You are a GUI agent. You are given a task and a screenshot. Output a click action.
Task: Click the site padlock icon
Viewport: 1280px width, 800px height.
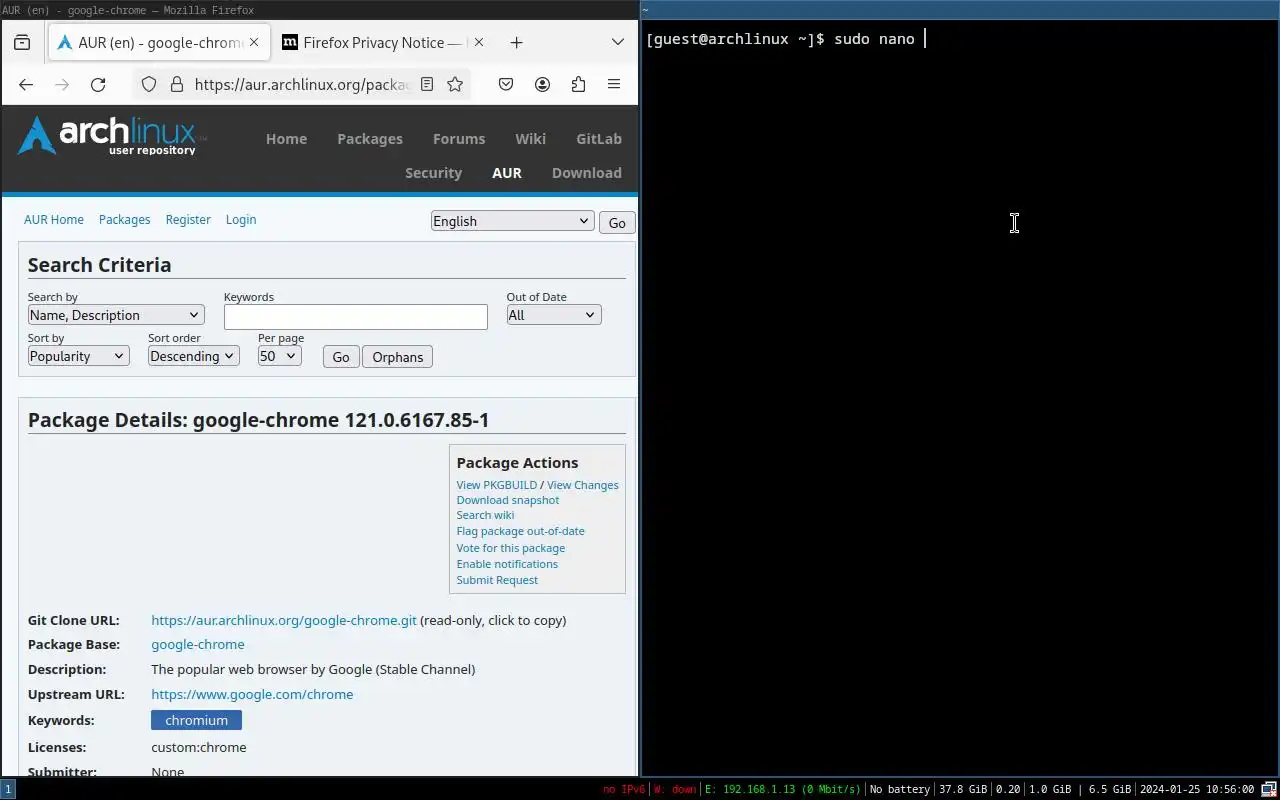(x=176, y=85)
